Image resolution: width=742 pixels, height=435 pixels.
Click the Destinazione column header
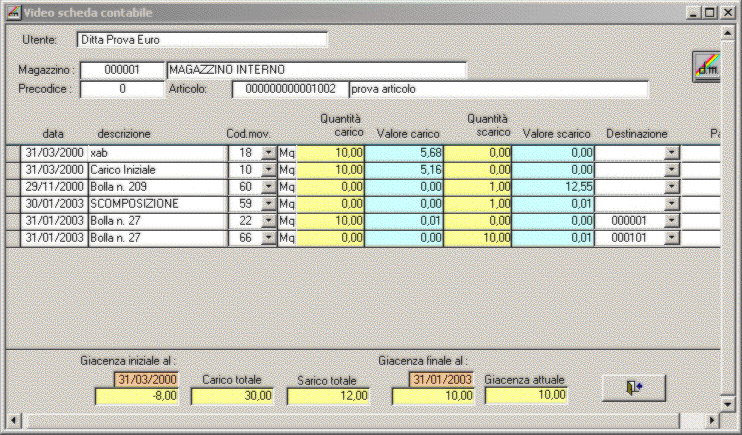636,134
